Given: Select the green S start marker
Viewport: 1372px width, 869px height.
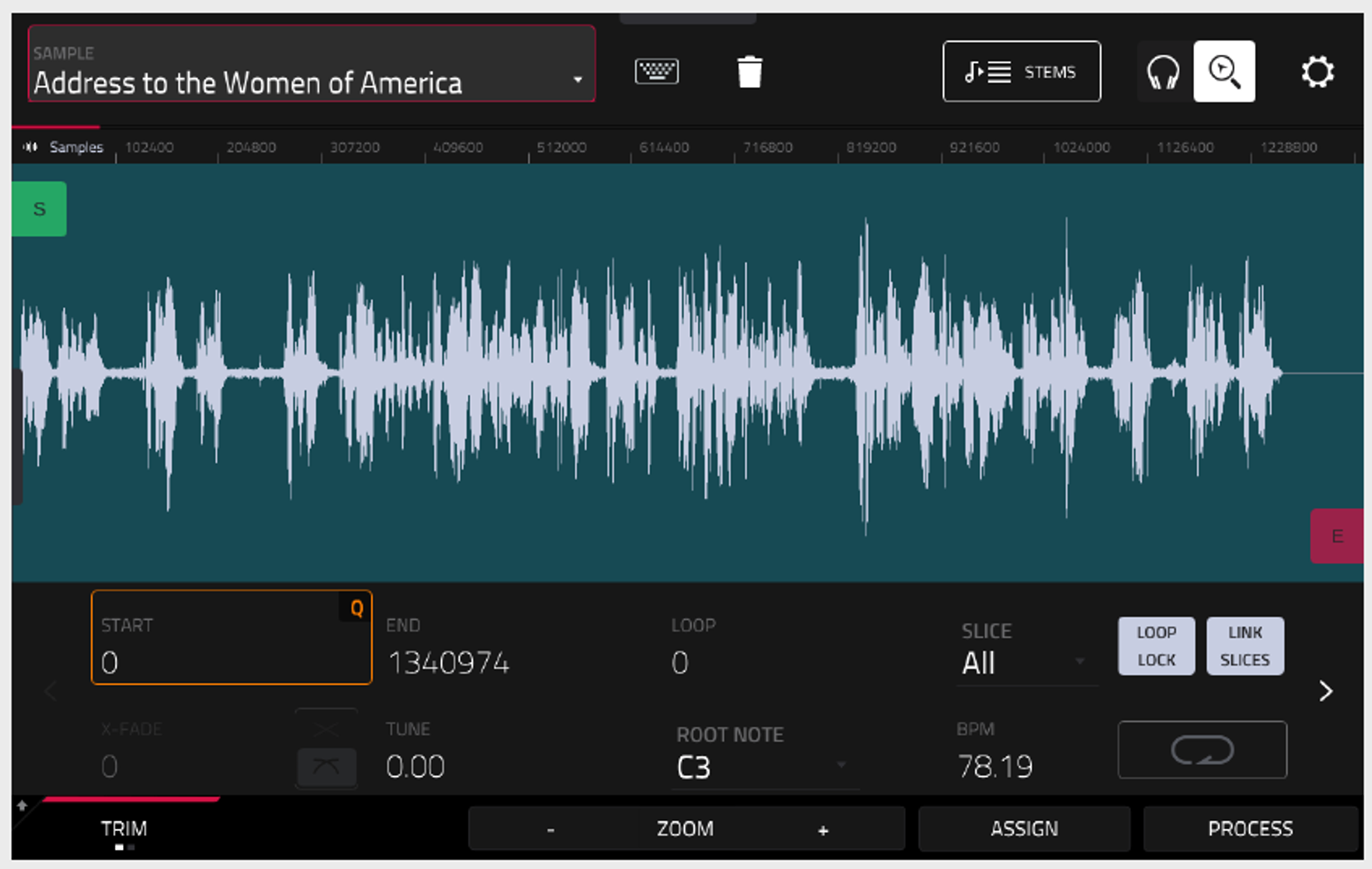Looking at the screenshot, I should coord(39,209).
